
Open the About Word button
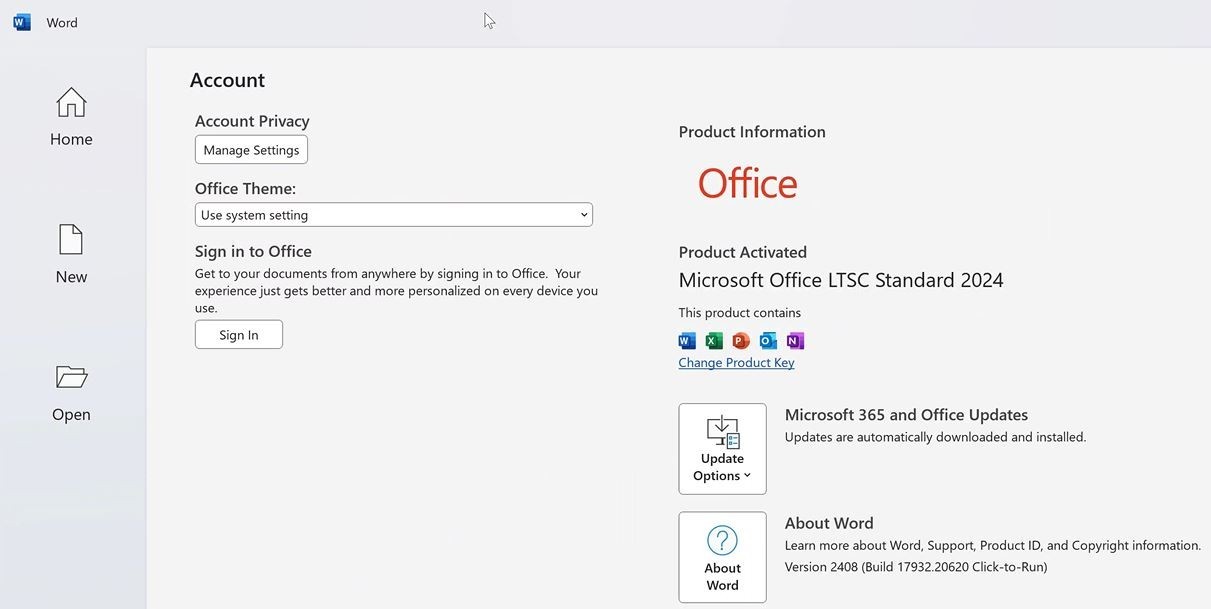722,558
